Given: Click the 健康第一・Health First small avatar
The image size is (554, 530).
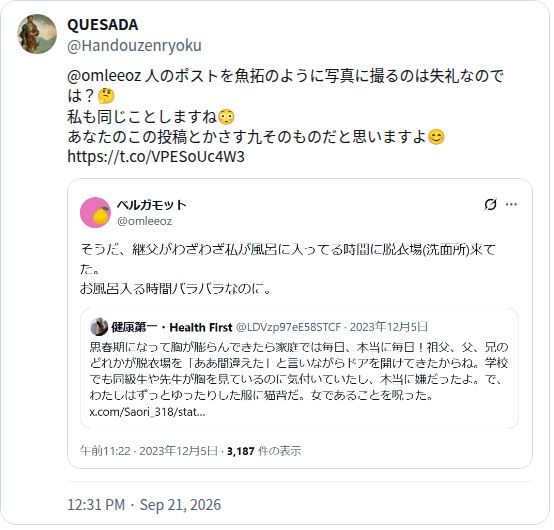Looking at the screenshot, I should [99, 326].
